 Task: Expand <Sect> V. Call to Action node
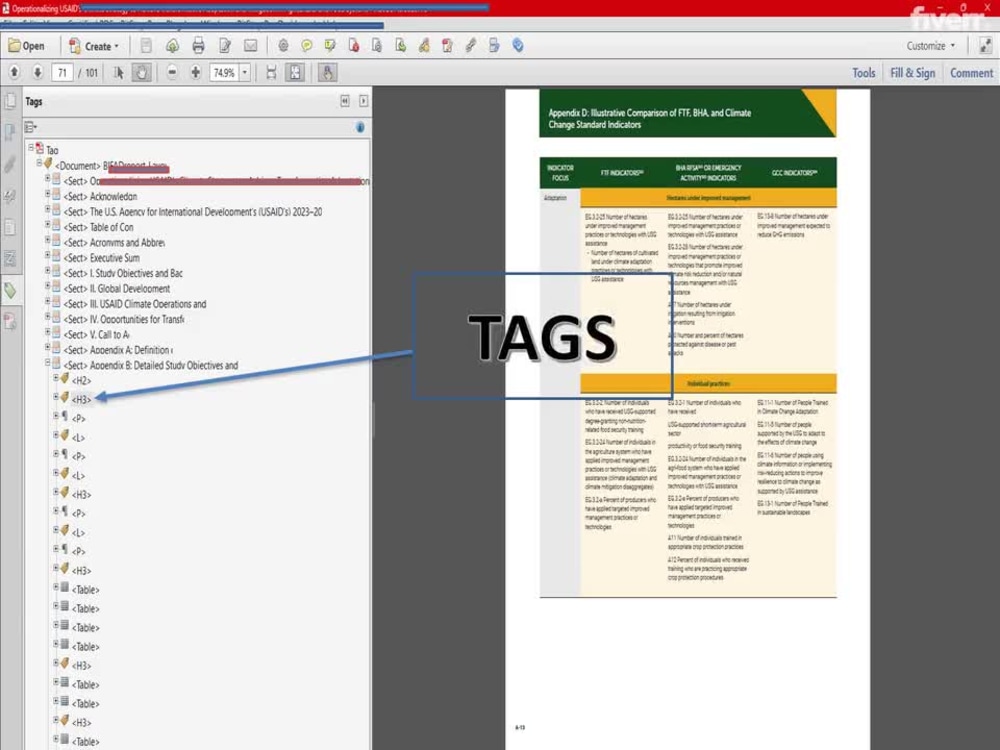click(47, 332)
